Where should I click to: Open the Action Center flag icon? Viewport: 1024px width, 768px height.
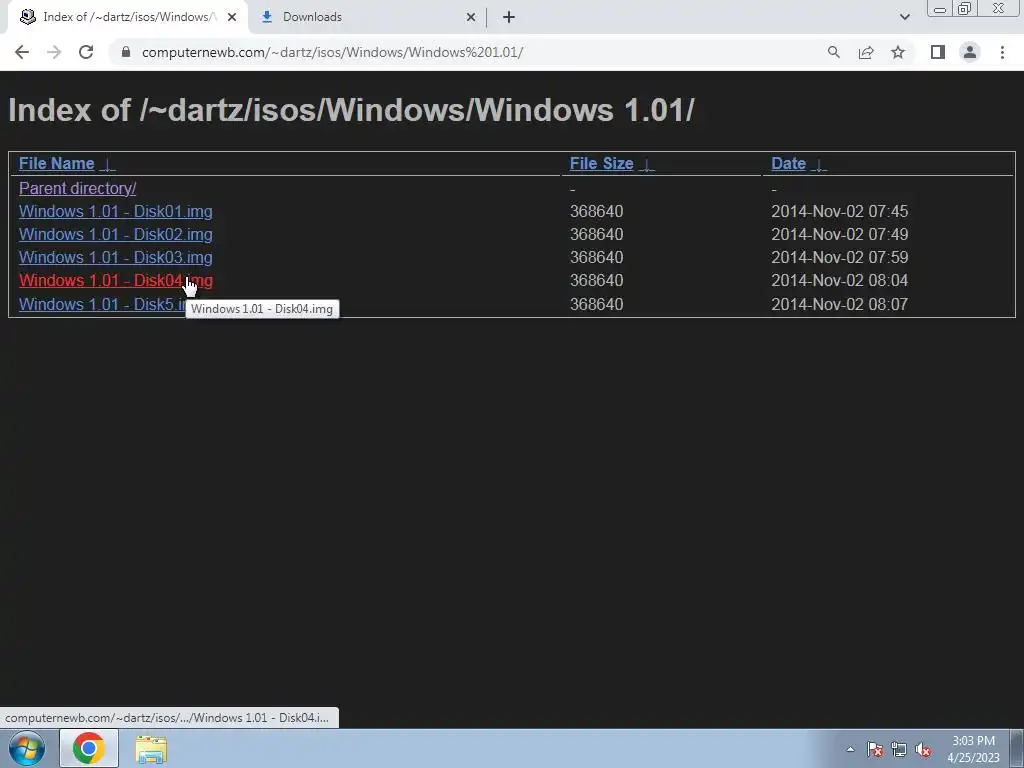tap(875, 749)
